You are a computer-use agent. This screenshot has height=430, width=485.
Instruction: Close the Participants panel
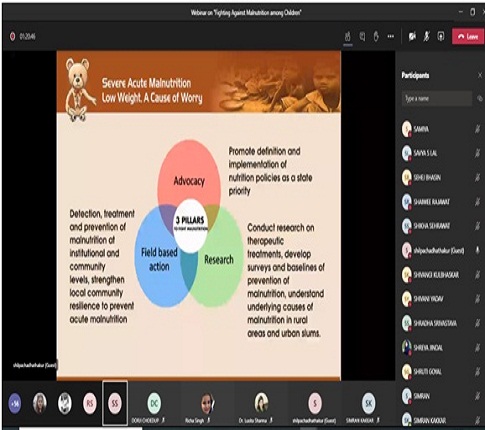480,75
